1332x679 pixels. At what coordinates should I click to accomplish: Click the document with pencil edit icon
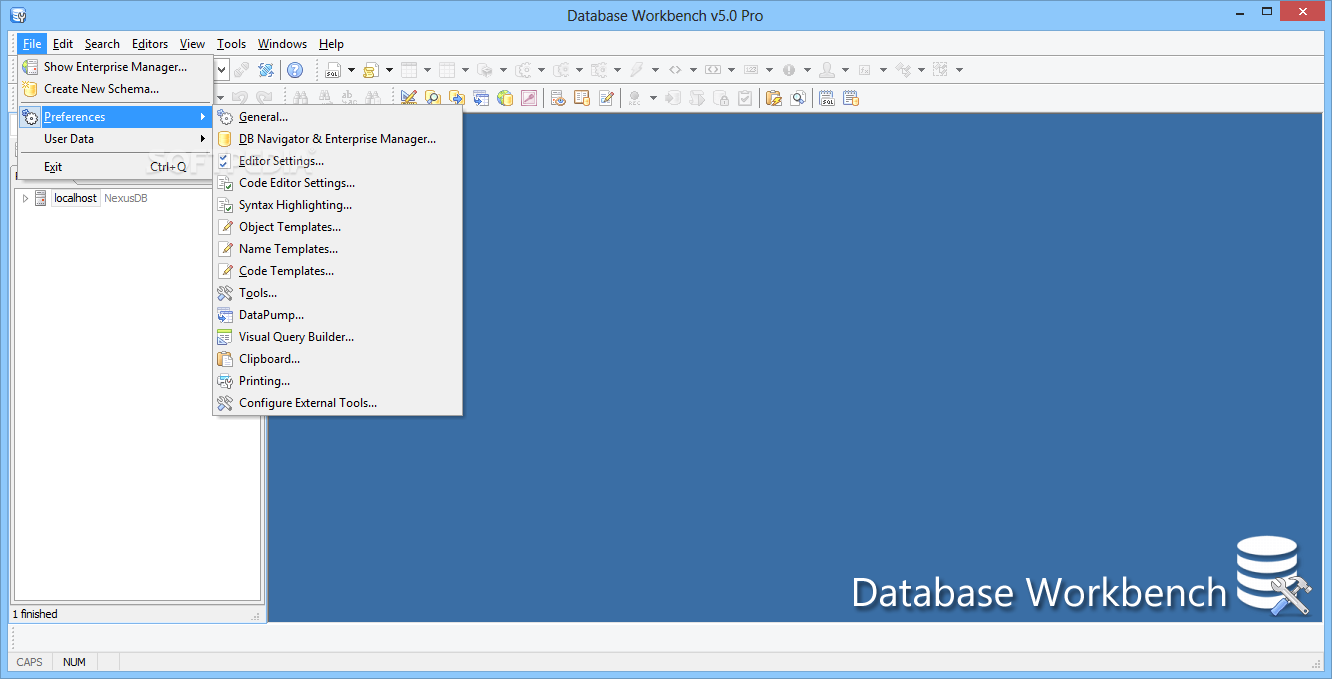click(606, 98)
